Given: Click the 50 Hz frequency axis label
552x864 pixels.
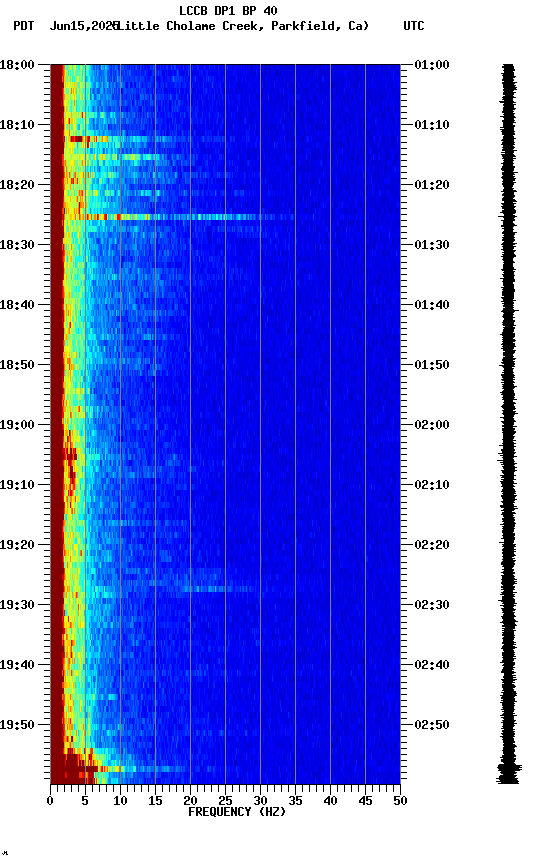Looking at the screenshot, I should pos(400,801).
